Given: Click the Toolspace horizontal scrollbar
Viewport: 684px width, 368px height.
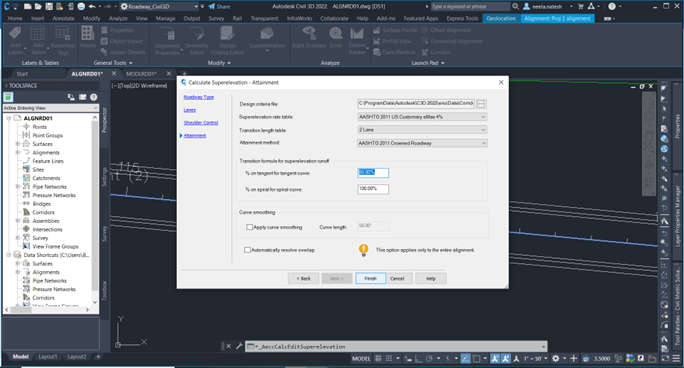Looking at the screenshot, I should pos(47,310).
